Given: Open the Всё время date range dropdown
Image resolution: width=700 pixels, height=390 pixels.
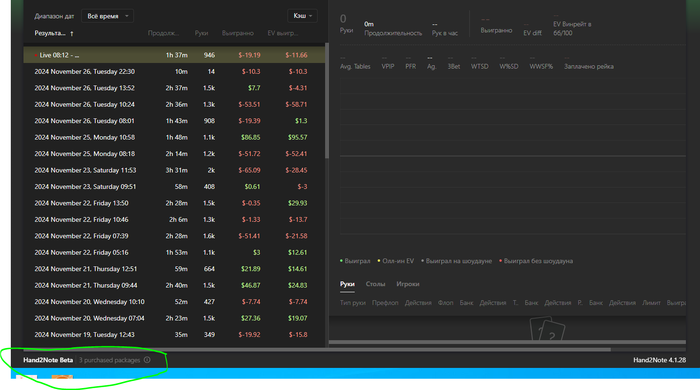Looking at the screenshot, I should 108,16.
